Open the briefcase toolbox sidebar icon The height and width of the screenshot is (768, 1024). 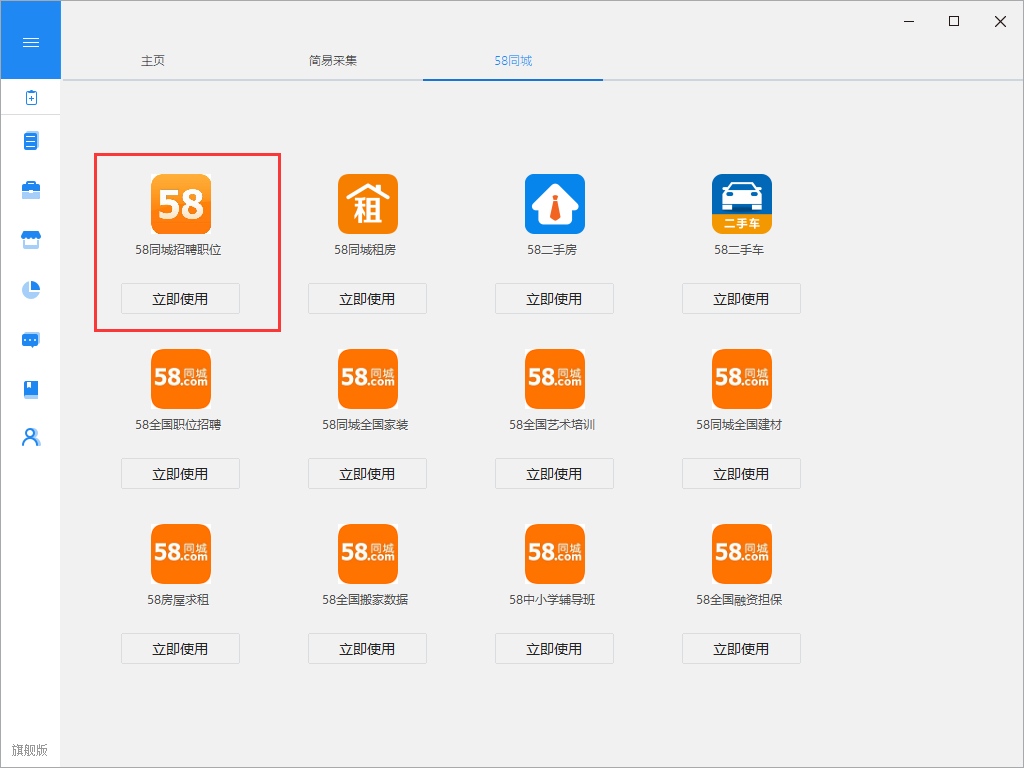tap(31, 190)
